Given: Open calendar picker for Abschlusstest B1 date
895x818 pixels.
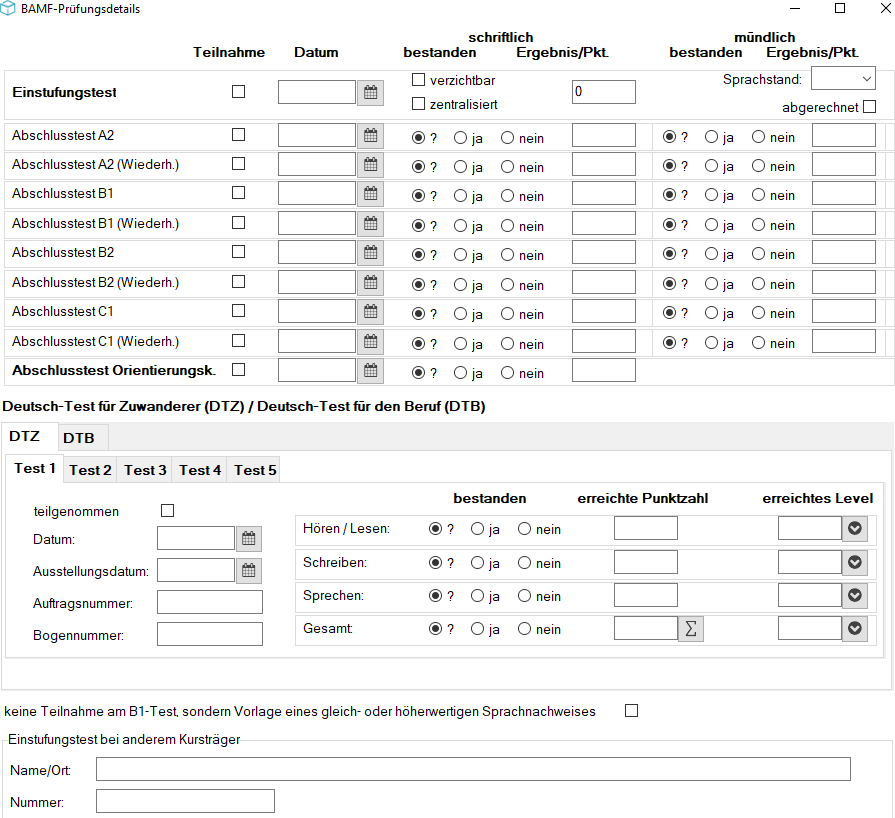Looking at the screenshot, I should pyautogui.click(x=370, y=194).
